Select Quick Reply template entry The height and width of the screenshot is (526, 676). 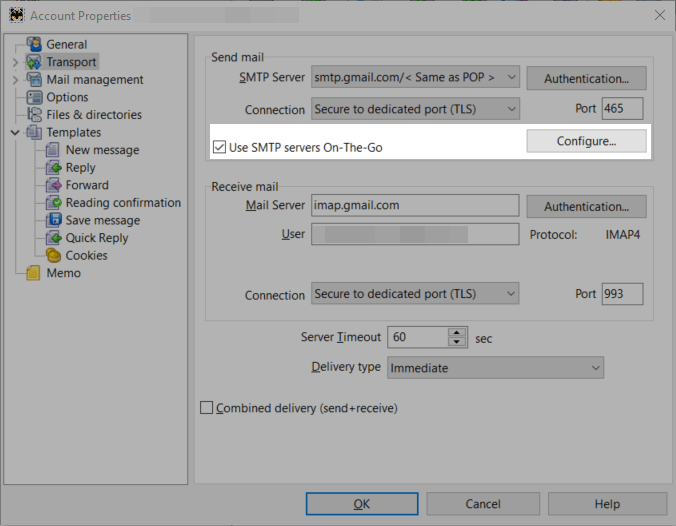tap(97, 238)
